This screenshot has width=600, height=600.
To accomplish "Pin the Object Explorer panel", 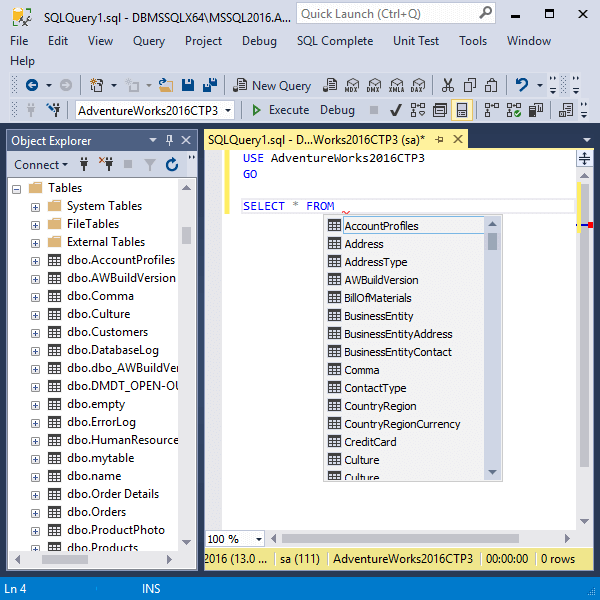I will 170,140.
